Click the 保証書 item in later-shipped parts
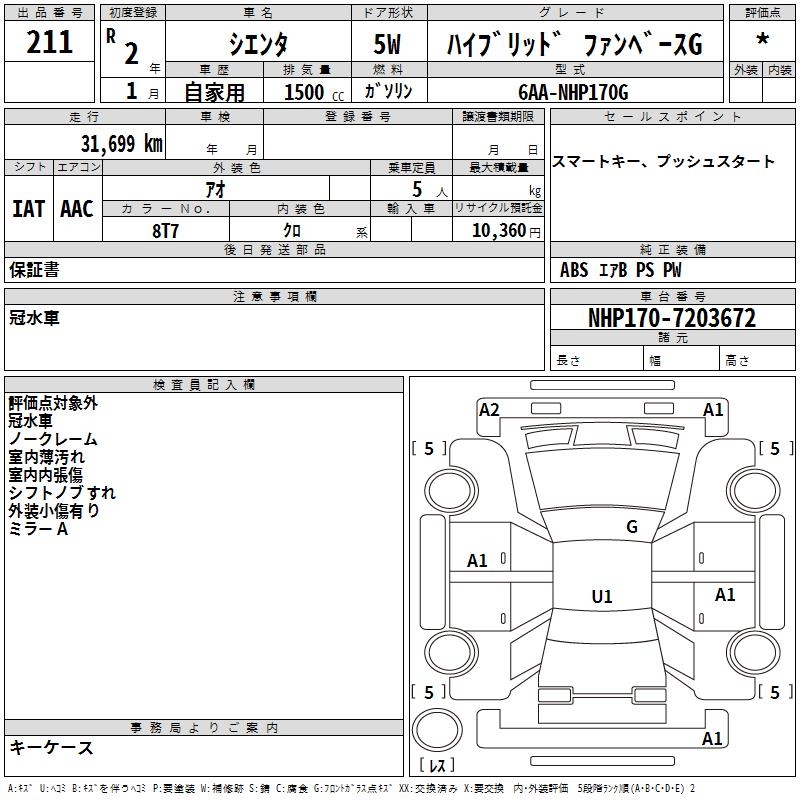Viewport: 800px width, 800px height. click(34, 269)
